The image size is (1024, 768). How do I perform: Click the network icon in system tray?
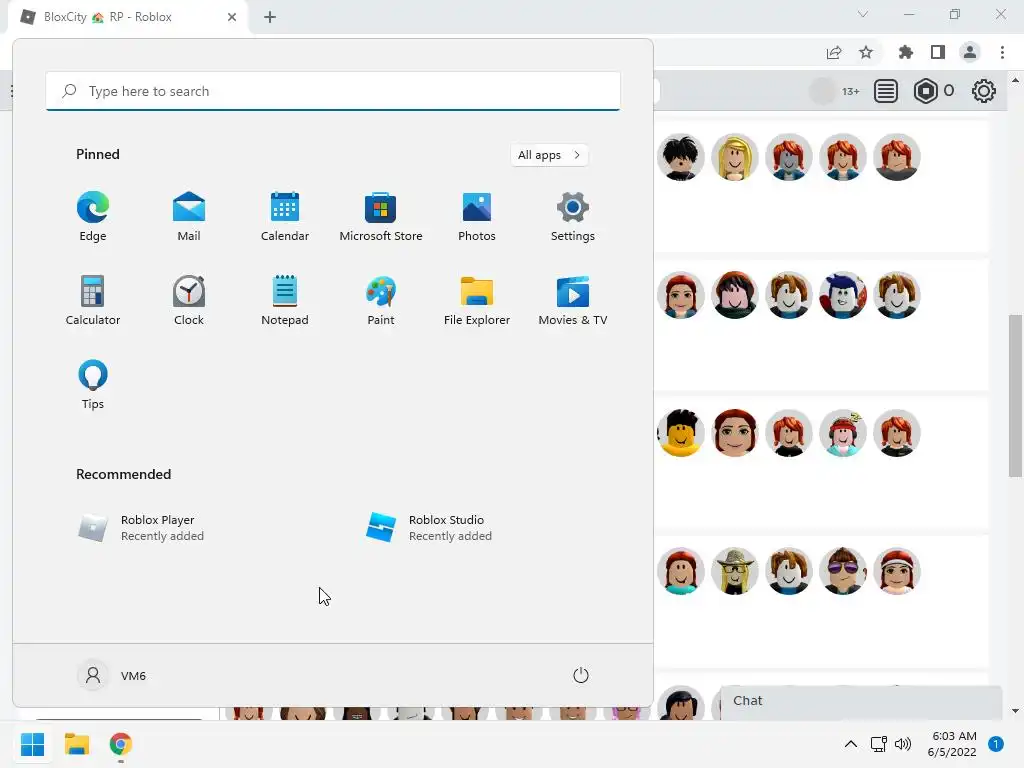pyautogui.click(x=878, y=744)
